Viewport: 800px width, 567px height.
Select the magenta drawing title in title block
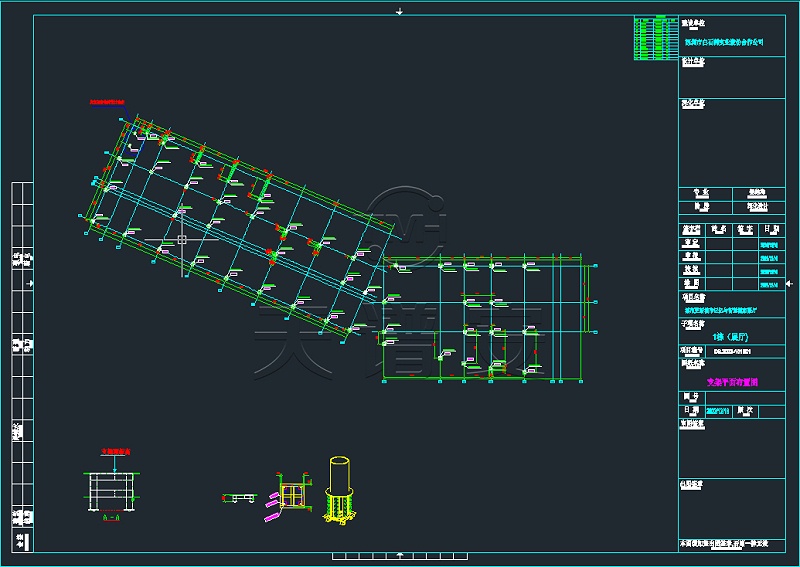[734, 382]
